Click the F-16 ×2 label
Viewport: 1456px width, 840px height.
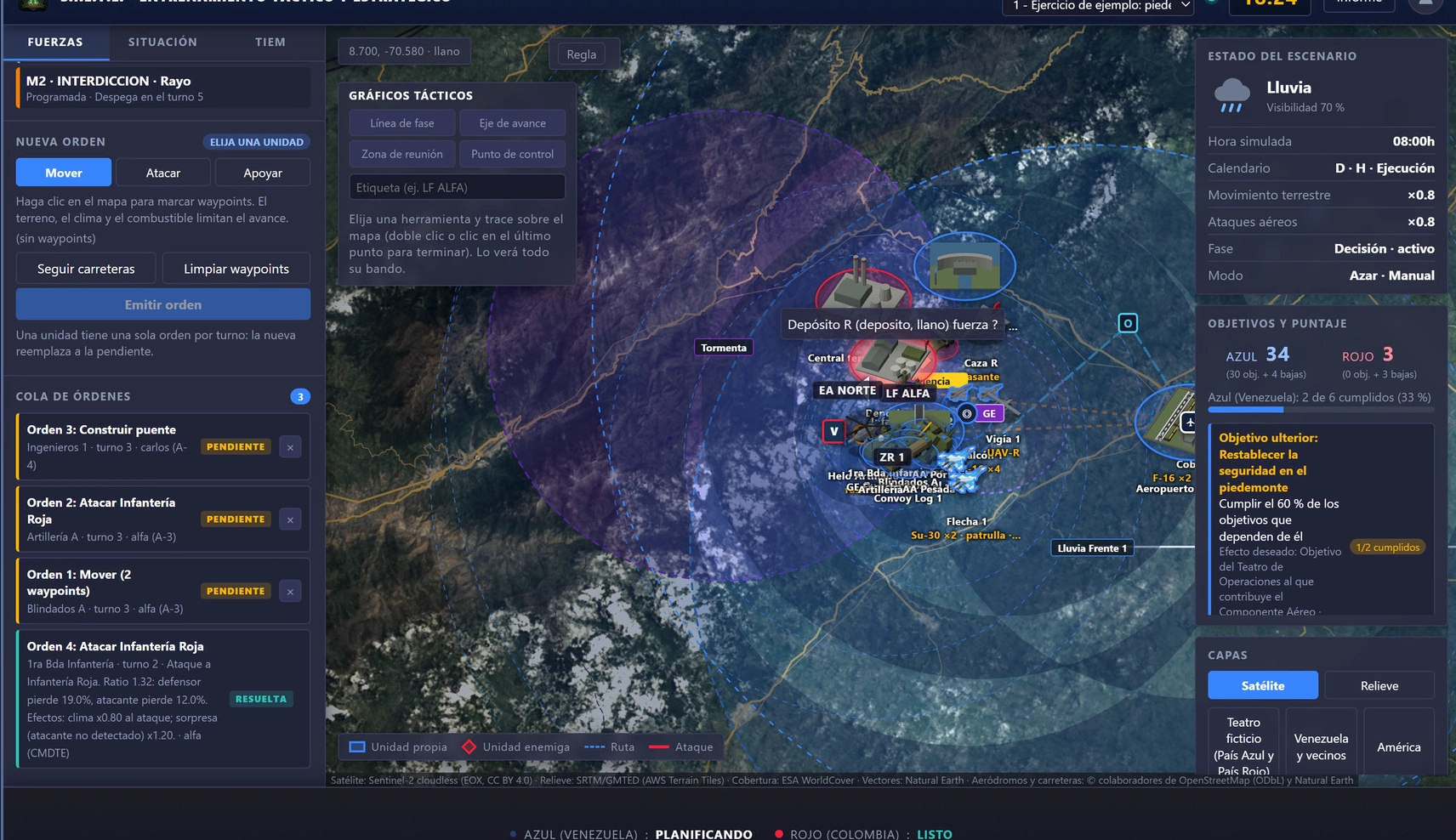pyautogui.click(x=1172, y=478)
